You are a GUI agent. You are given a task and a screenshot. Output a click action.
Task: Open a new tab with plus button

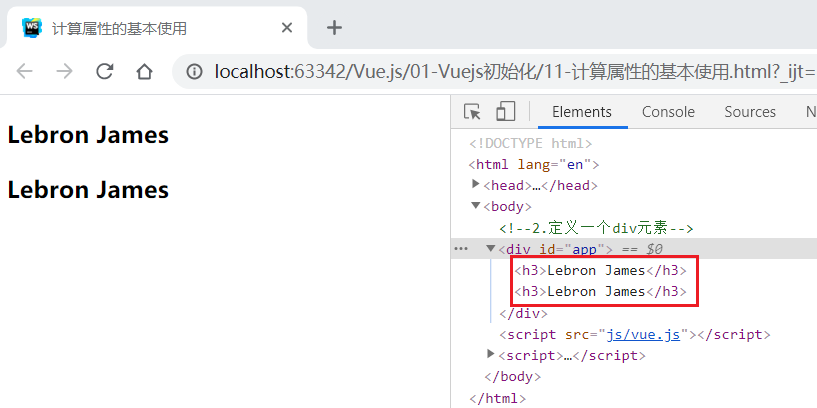pos(334,27)
